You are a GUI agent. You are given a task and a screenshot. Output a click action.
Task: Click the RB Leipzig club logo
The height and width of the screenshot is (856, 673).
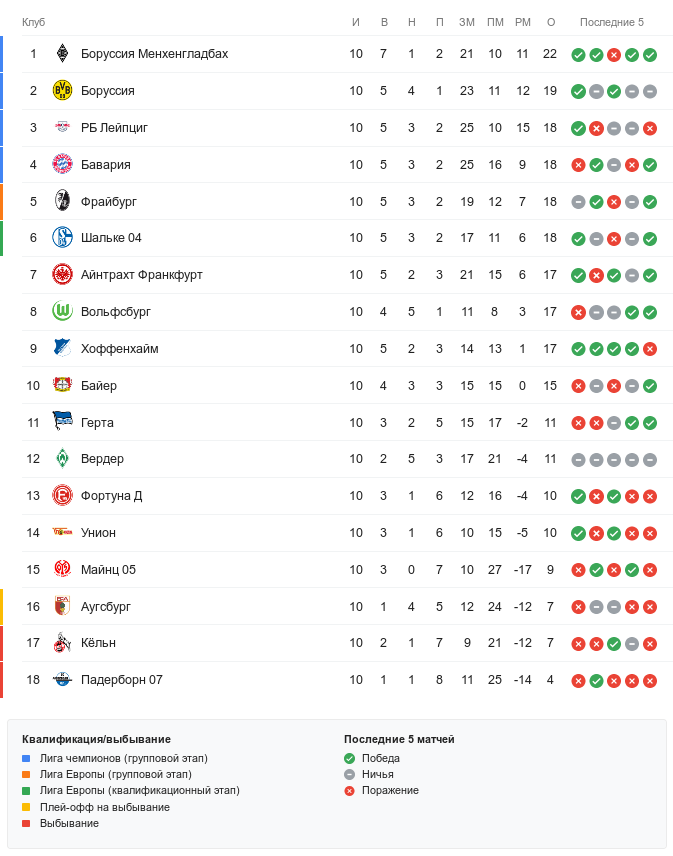pos(63,128)
